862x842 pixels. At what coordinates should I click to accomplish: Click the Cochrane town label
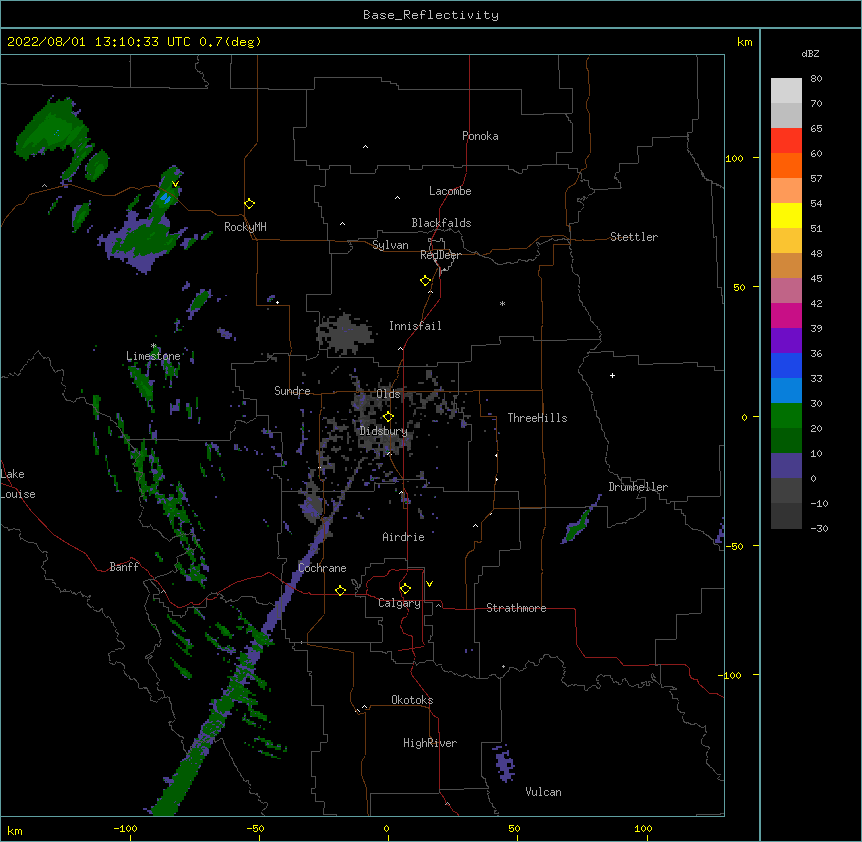322,568
